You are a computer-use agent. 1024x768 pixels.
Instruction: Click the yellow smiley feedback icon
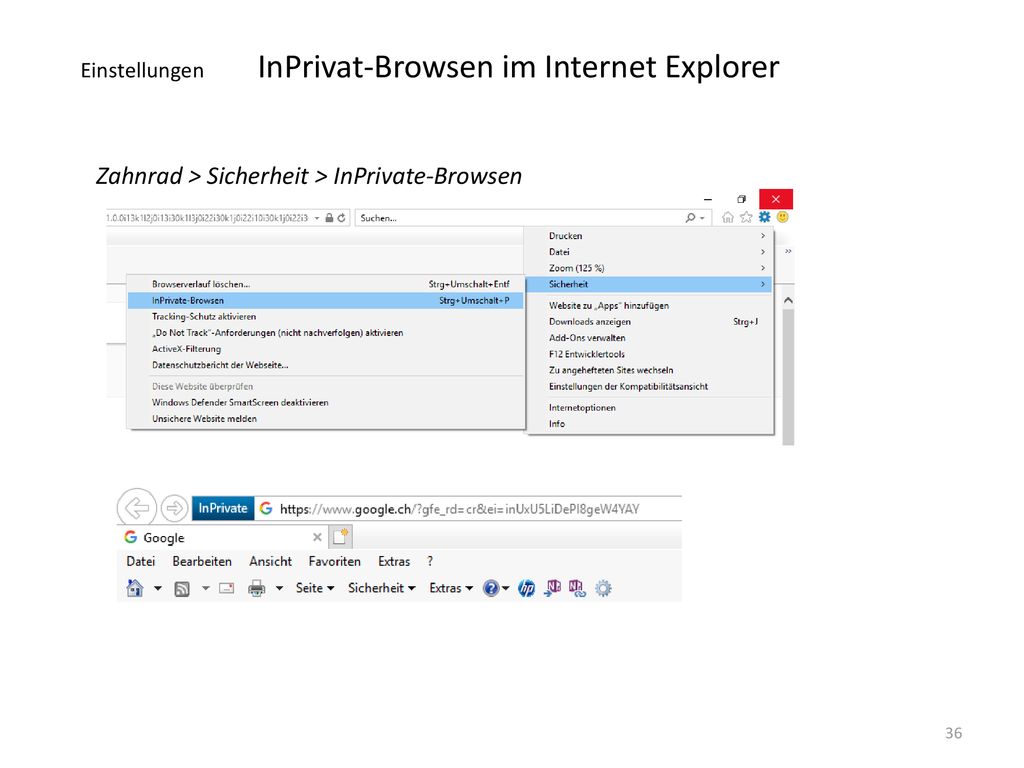tap(782, 217)
